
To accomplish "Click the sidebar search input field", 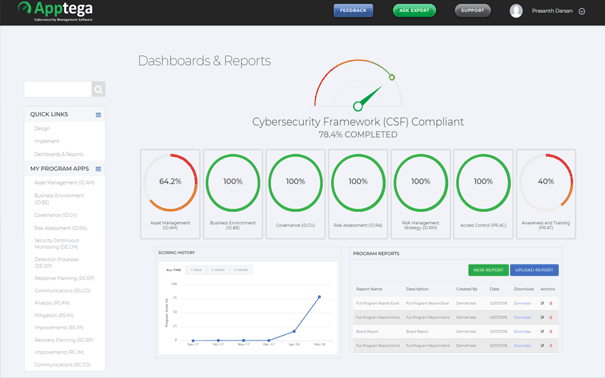I will click(58, 89).
